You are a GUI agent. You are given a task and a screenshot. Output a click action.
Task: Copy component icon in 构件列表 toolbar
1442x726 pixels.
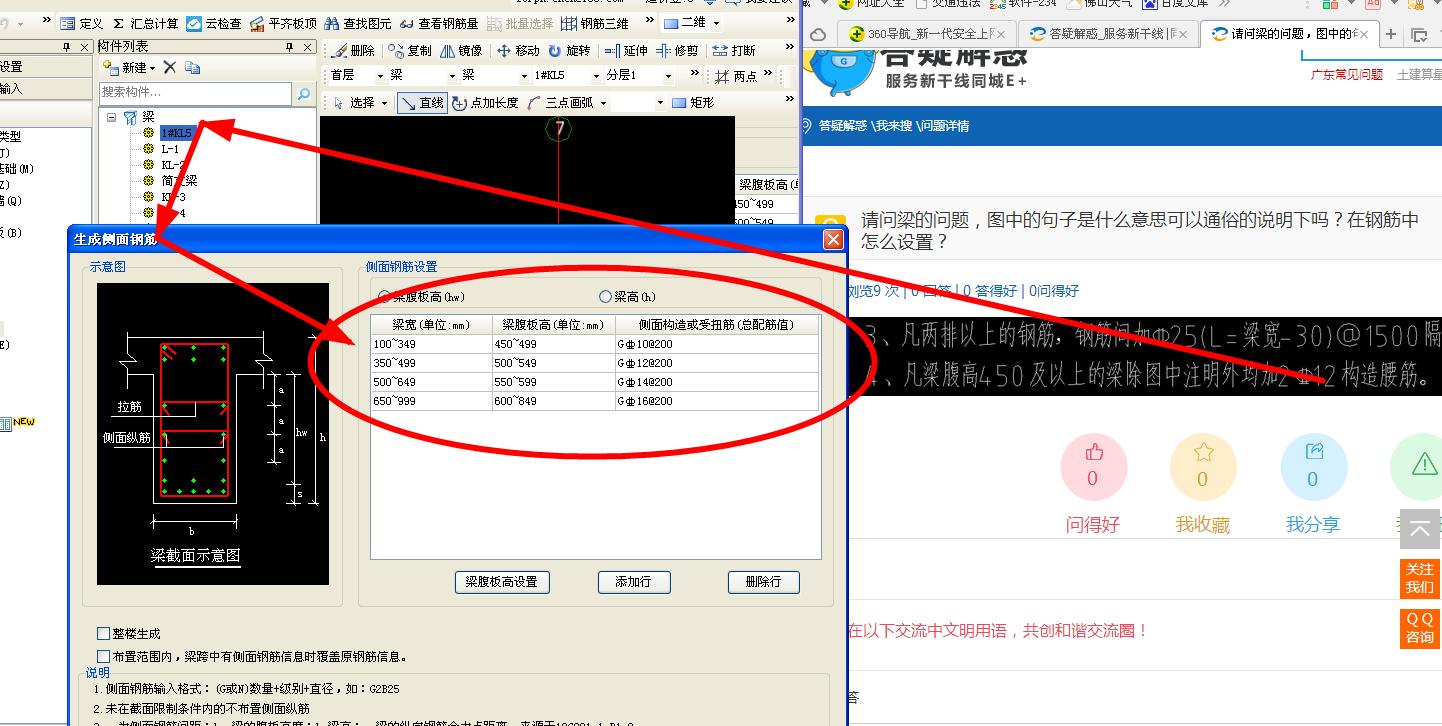click(x=192, y=67)
